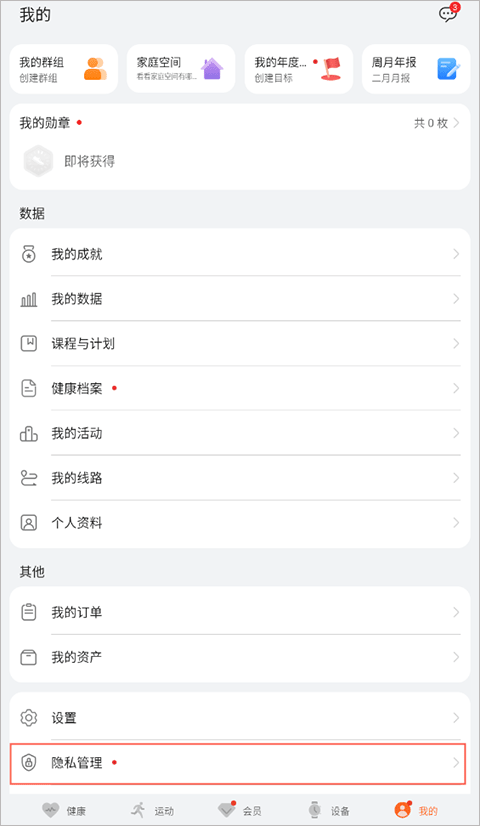Tap the 设置 gear icon
Viewport: 480px width, 826px height.
[x=29, y=717]
